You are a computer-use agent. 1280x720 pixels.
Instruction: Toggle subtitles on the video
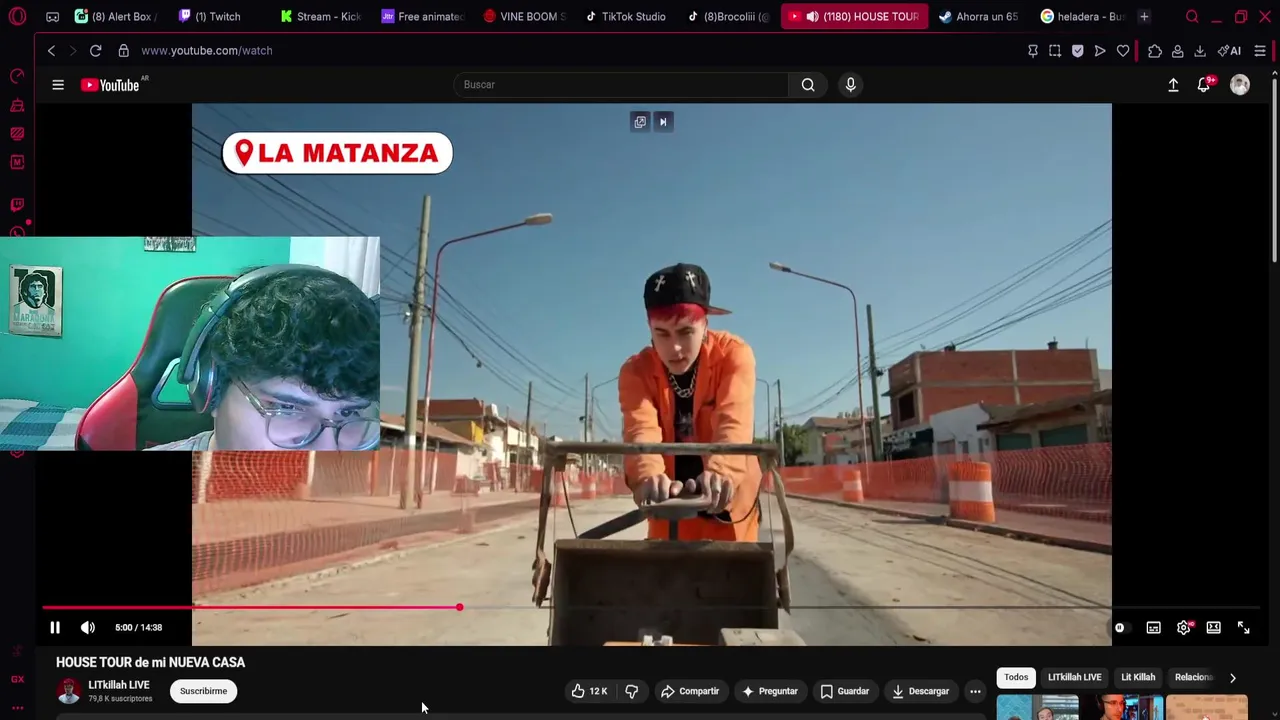point(1153,627)
